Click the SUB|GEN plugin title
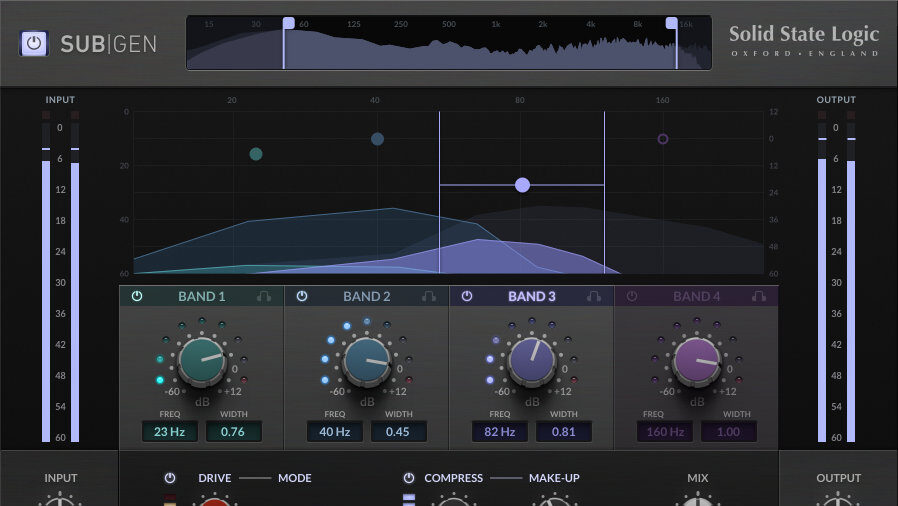The width and height of the screenshot is (898, 506). (108, 44)
